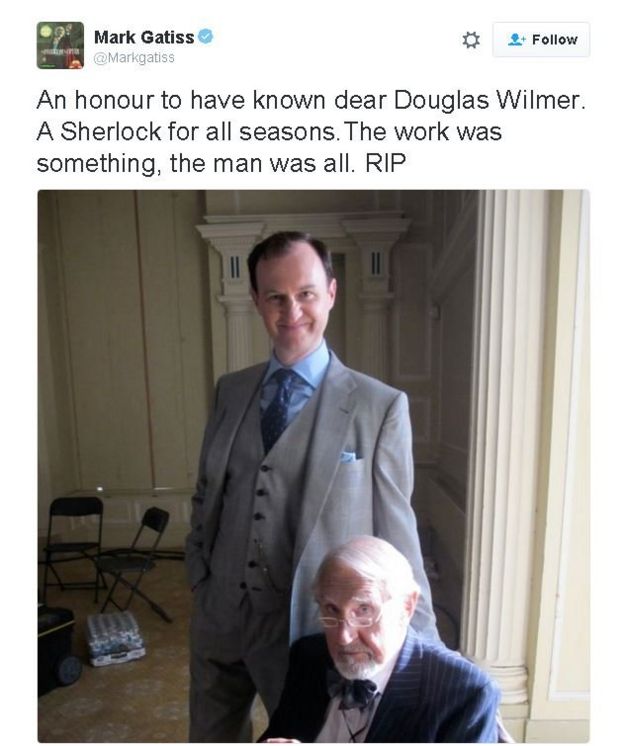Screen dimensions: 624x746
Task: Open the gear icon user actions menu
Action: [x=471, y=40]
